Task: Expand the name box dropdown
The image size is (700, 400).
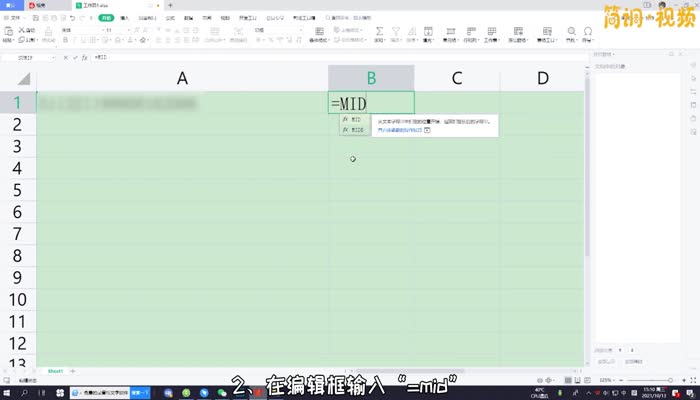Action: pos(55,58)
